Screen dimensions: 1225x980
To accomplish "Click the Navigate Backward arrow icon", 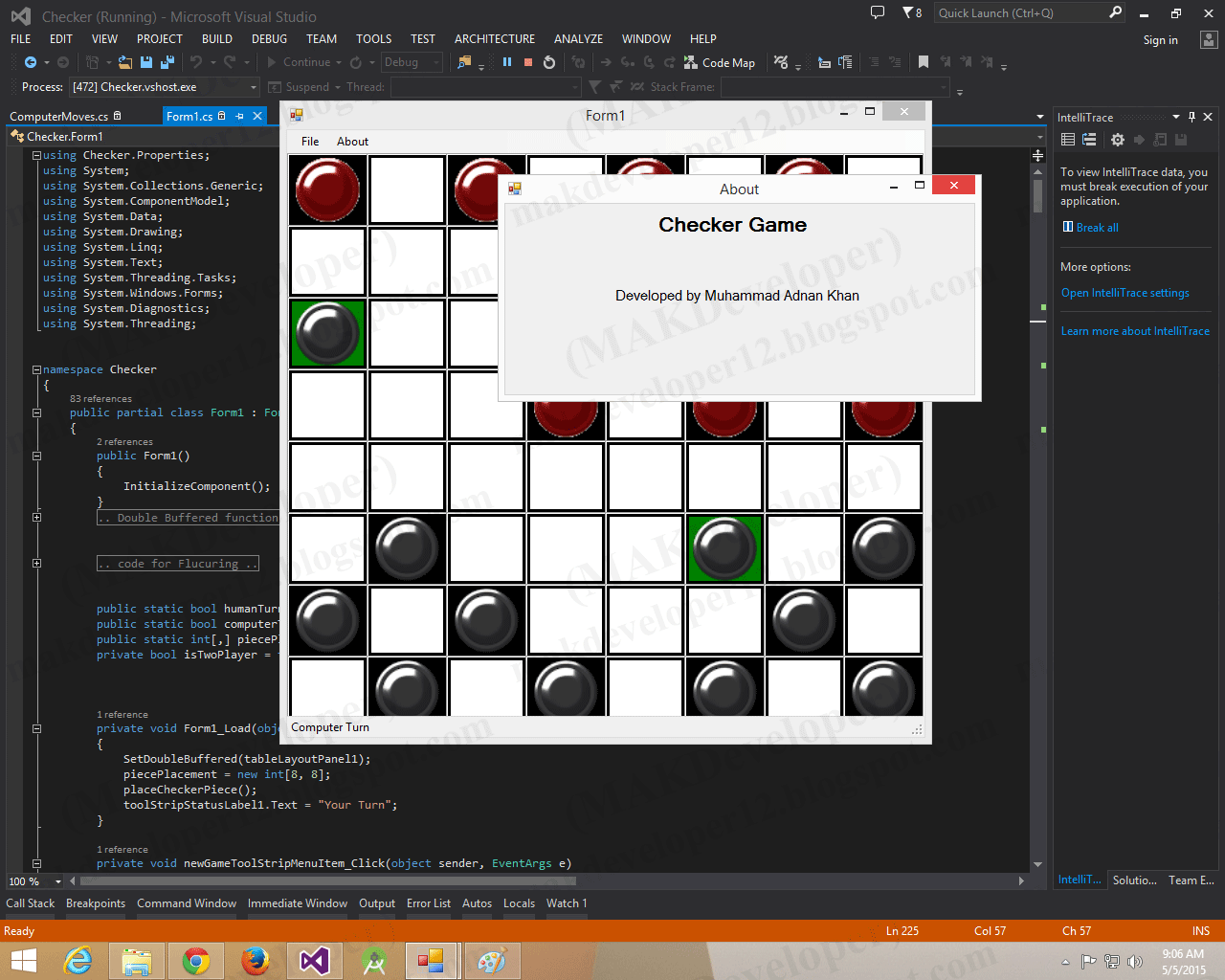I will click(x=32, y=62).
